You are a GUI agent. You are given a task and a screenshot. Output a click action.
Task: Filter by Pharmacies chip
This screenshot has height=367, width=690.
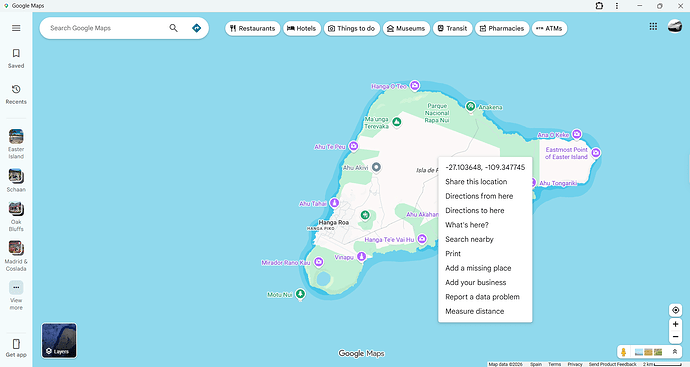502,29
